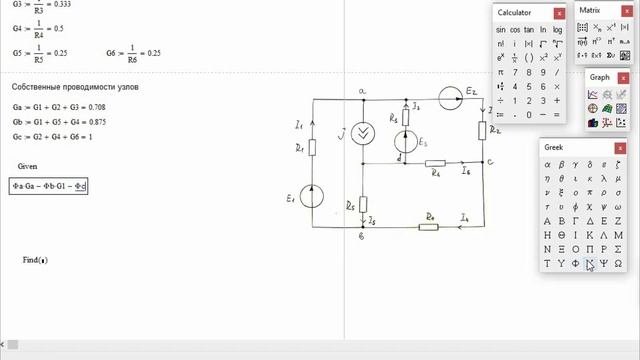Image resolution: width=640 pixels, height=360 pixels.
Task: Insert e to the power x
Action: tap(501, 58)
